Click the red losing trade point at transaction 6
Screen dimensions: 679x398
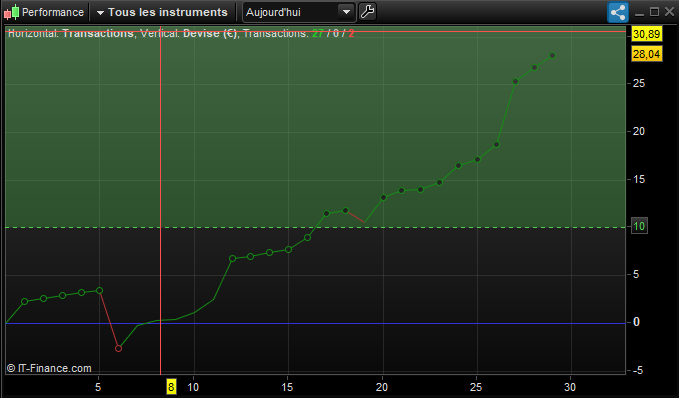coord(118,348)
